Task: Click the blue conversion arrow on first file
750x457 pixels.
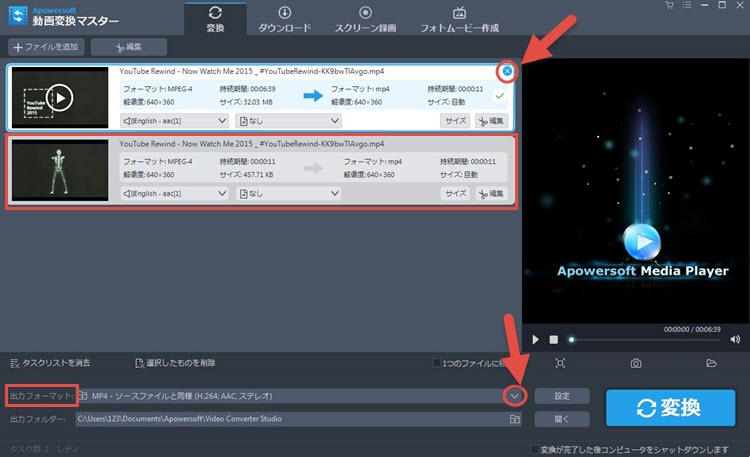Action: click(313, 96)
